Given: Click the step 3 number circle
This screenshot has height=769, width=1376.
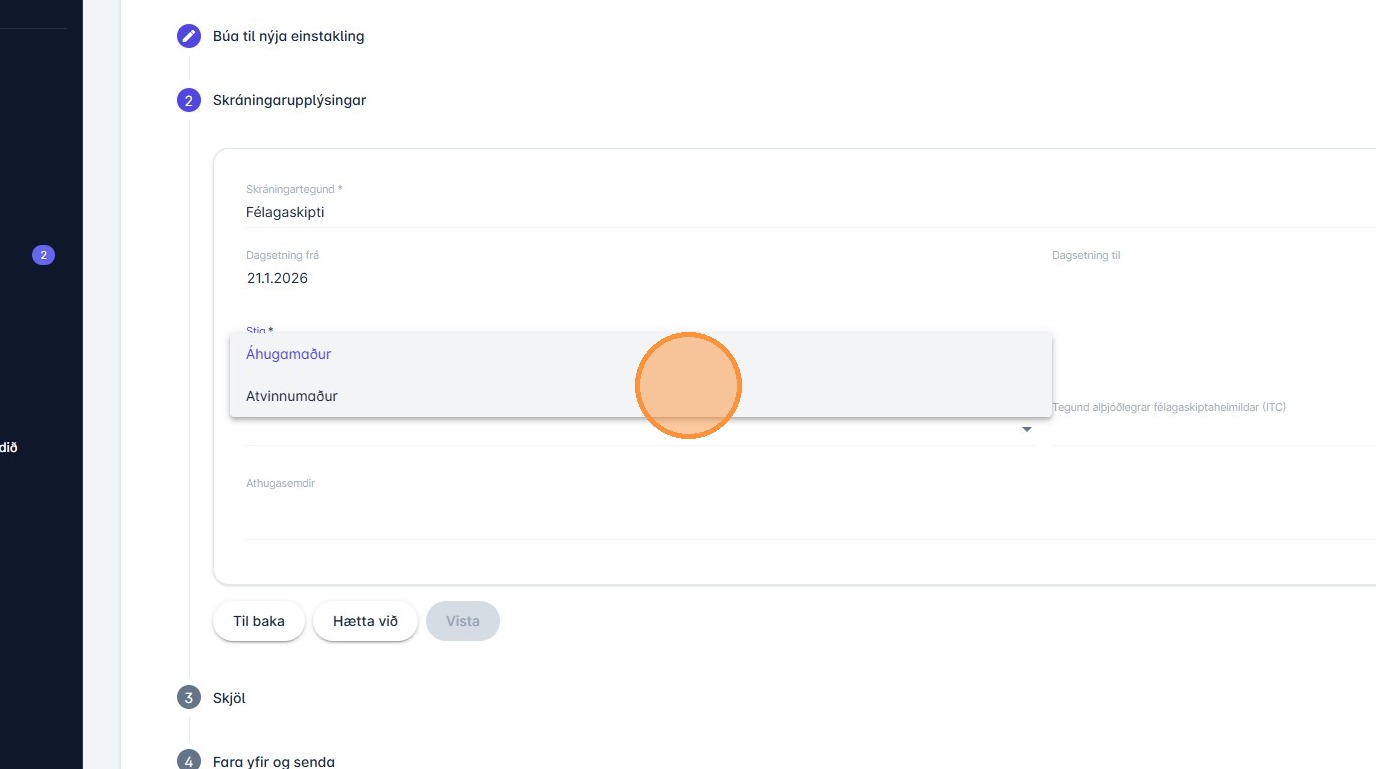Looking at the screenshot, I should [x=188, y=698].
